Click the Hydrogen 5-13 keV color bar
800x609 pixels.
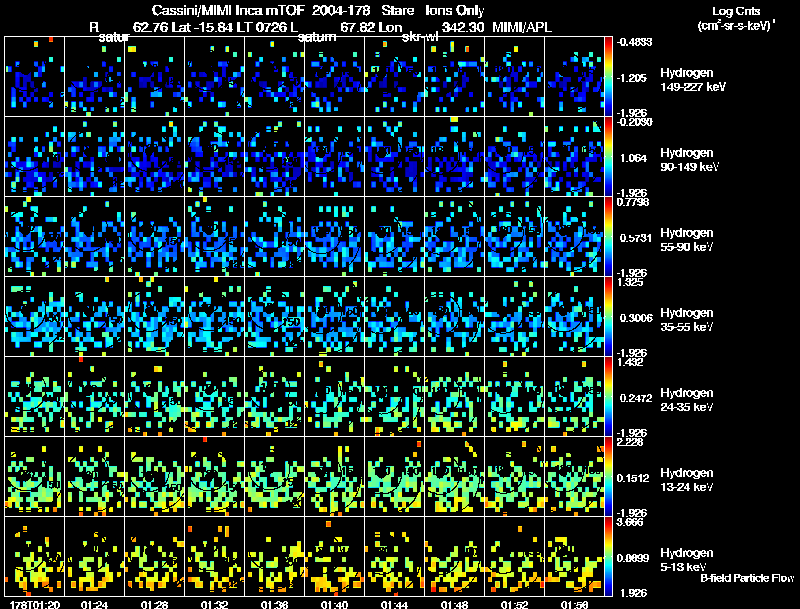(608, 557)
